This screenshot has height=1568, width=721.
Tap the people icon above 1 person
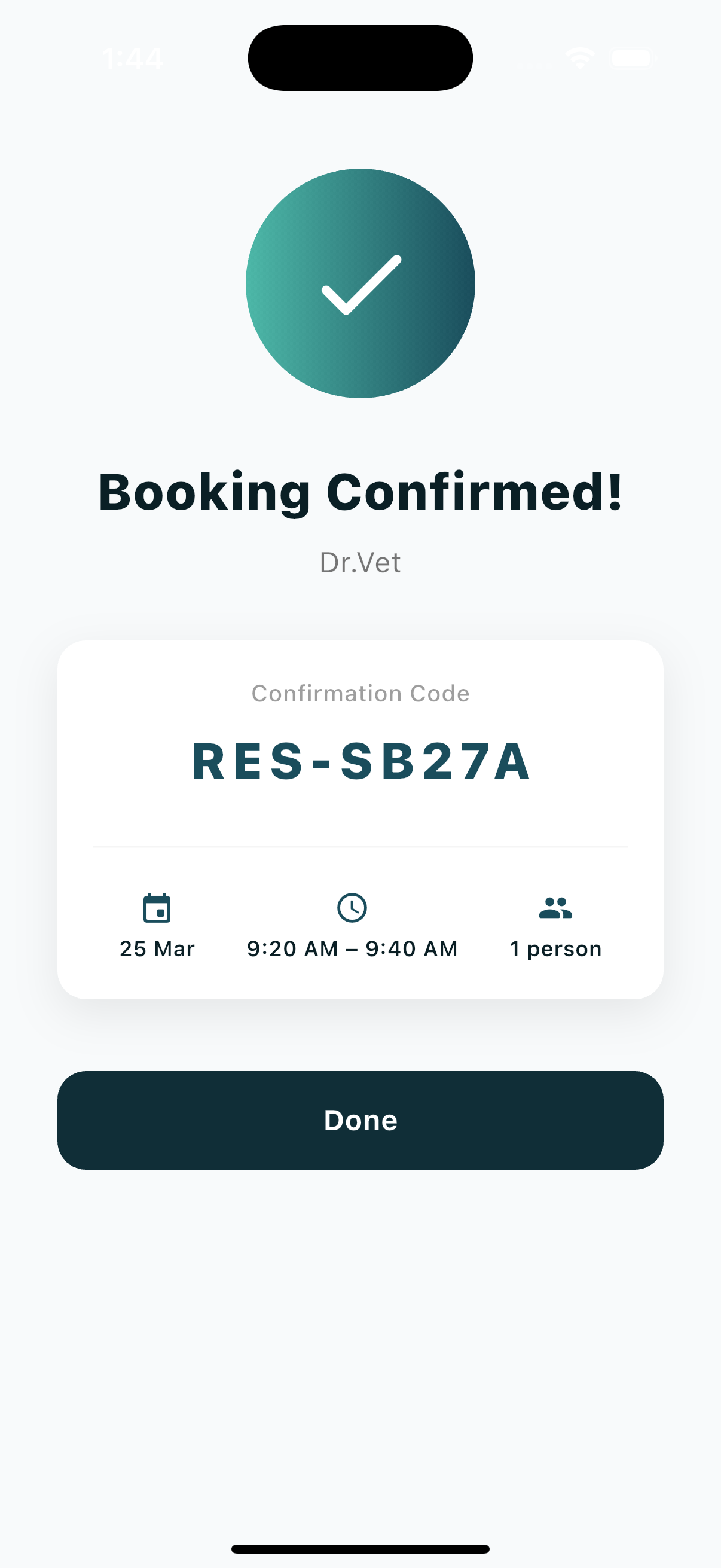pyautogui.click(x=555, y=908)
